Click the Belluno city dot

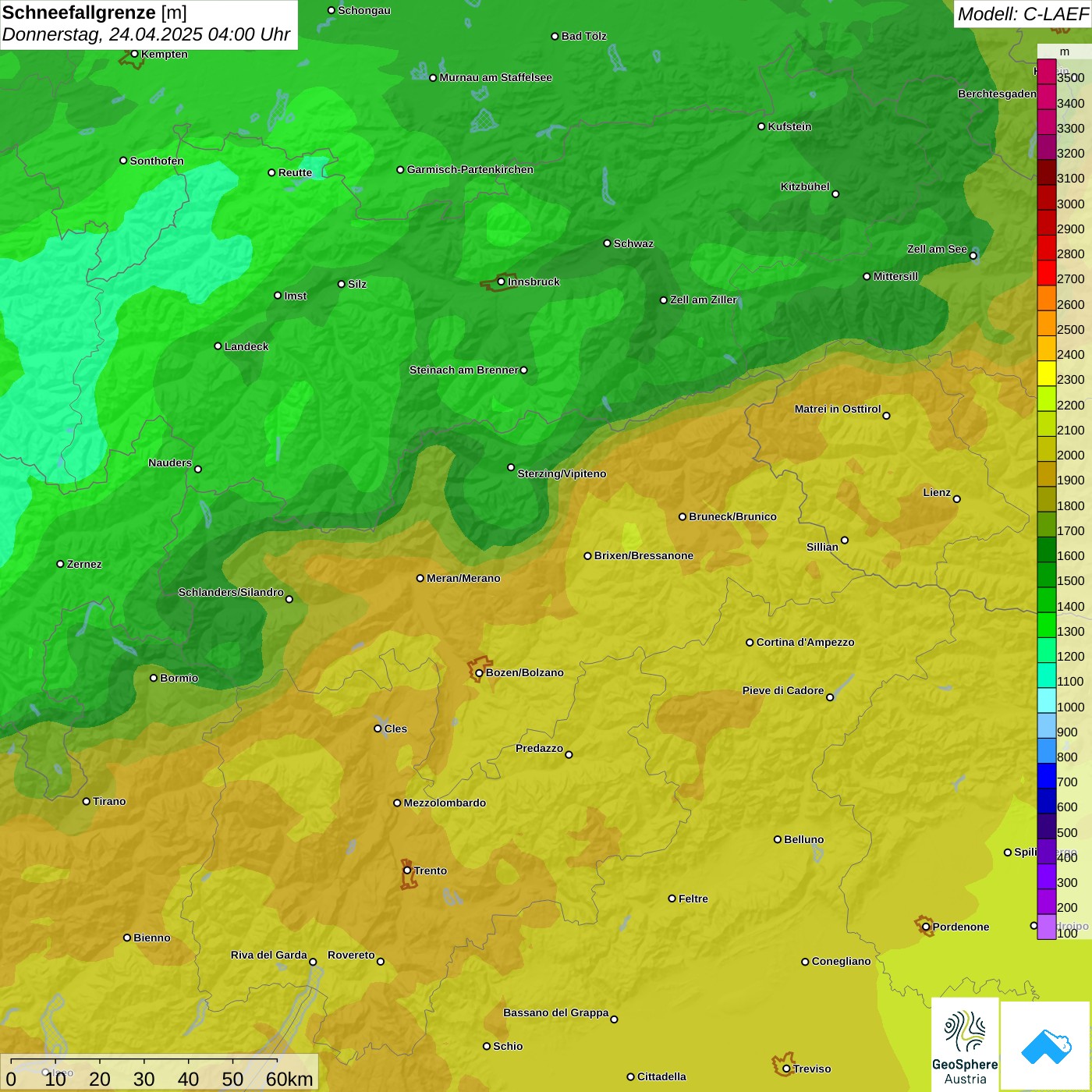pos(777,839)
